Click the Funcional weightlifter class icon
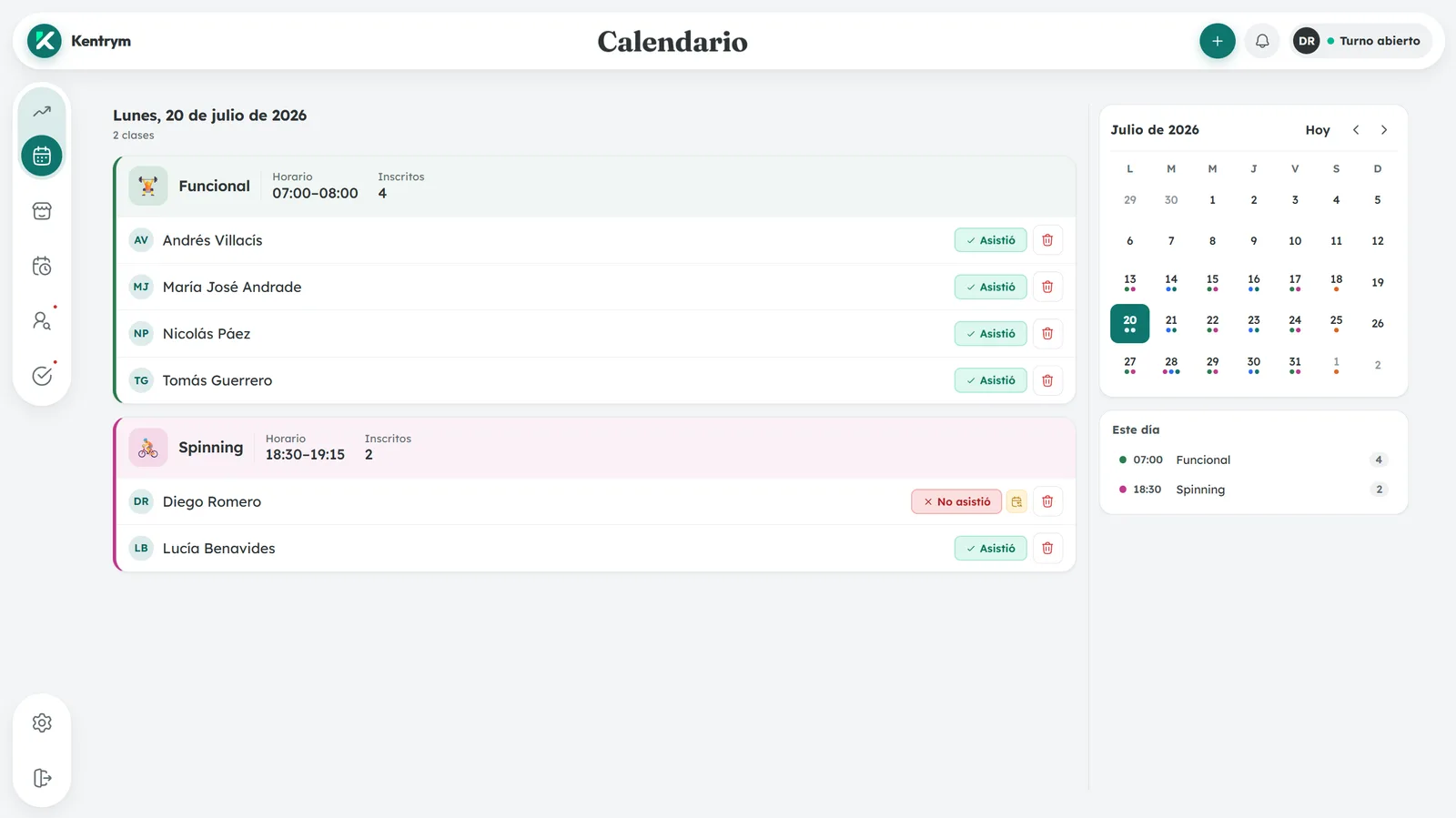This screenshot has height=818, width=1456. [x=148, y=186]
